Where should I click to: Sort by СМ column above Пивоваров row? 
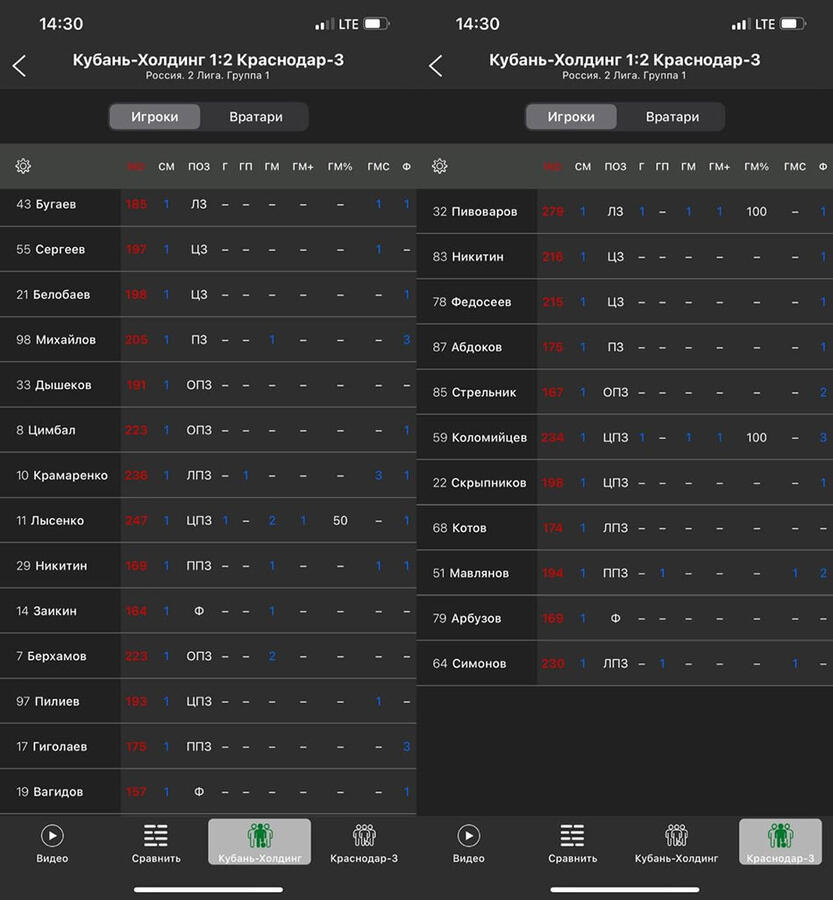[x=583, y=166]
